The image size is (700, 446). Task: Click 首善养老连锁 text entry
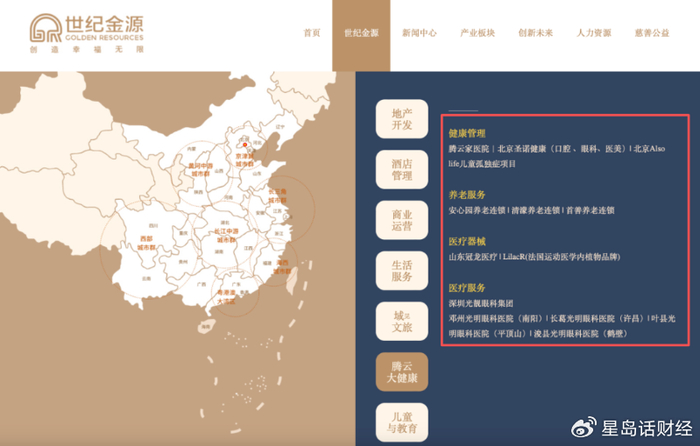[590, 210]
